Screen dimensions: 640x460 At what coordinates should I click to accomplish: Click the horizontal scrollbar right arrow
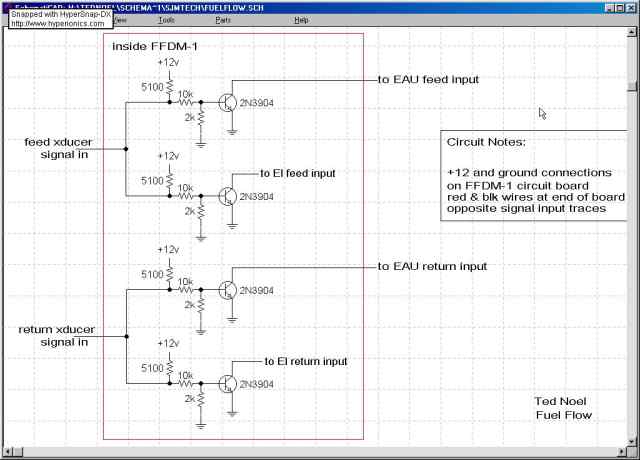[619, 451]
